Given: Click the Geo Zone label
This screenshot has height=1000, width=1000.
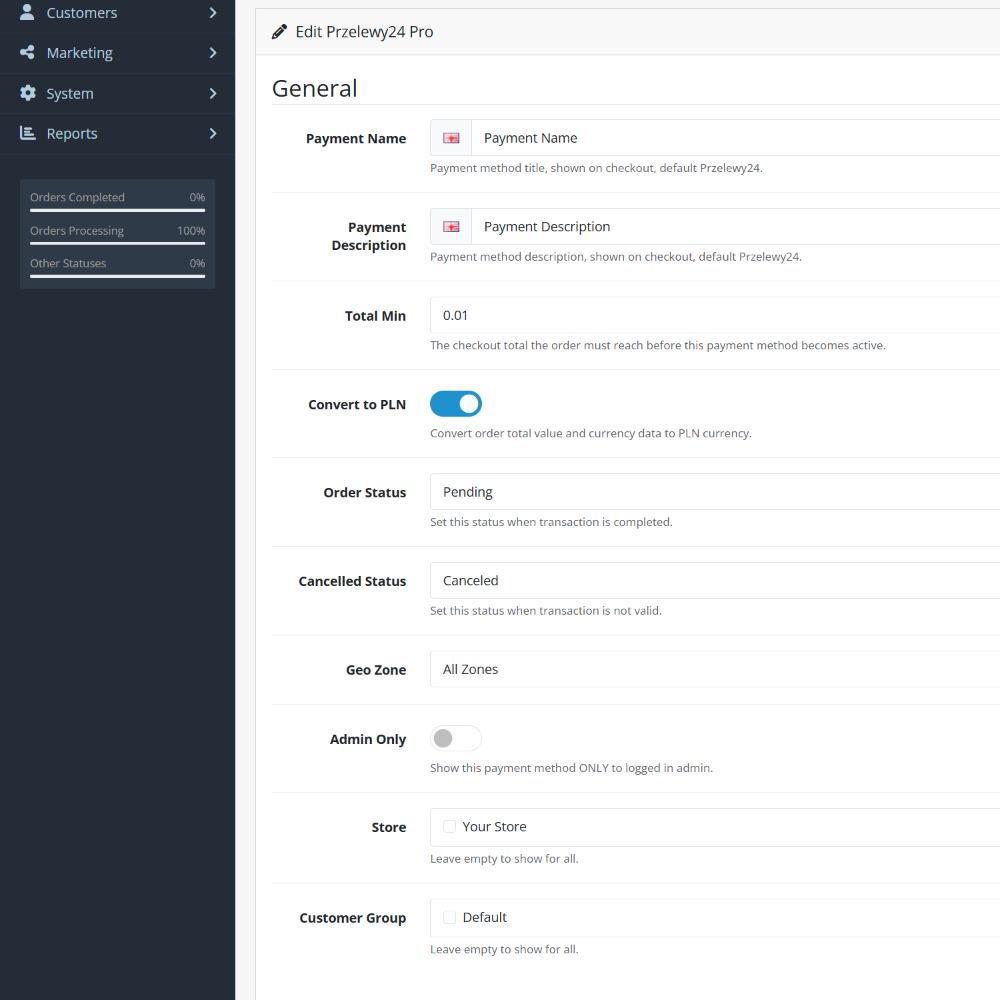Looking at the screenshot, I should [376, 670].
